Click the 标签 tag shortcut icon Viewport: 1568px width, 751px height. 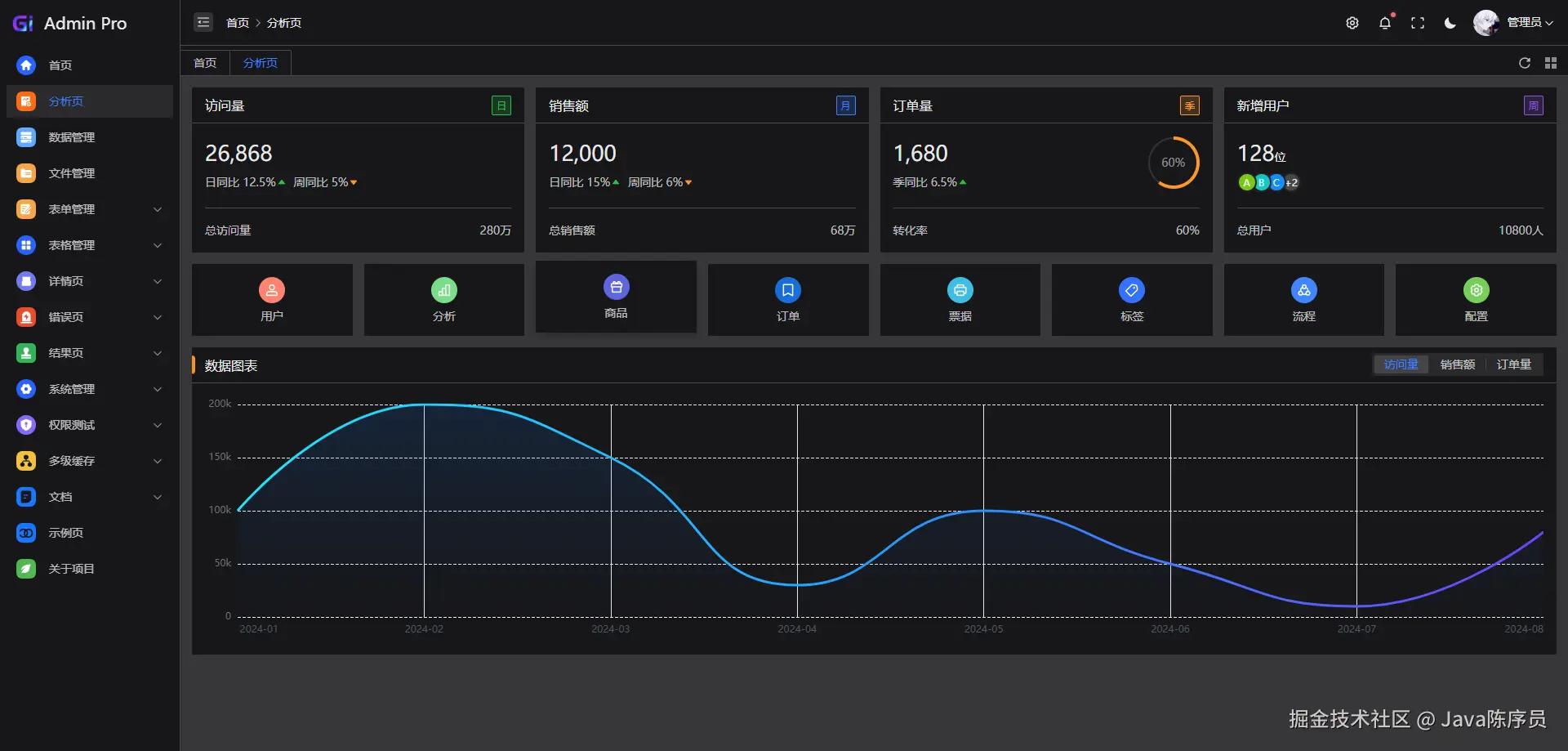click(x=1132, y=290)
